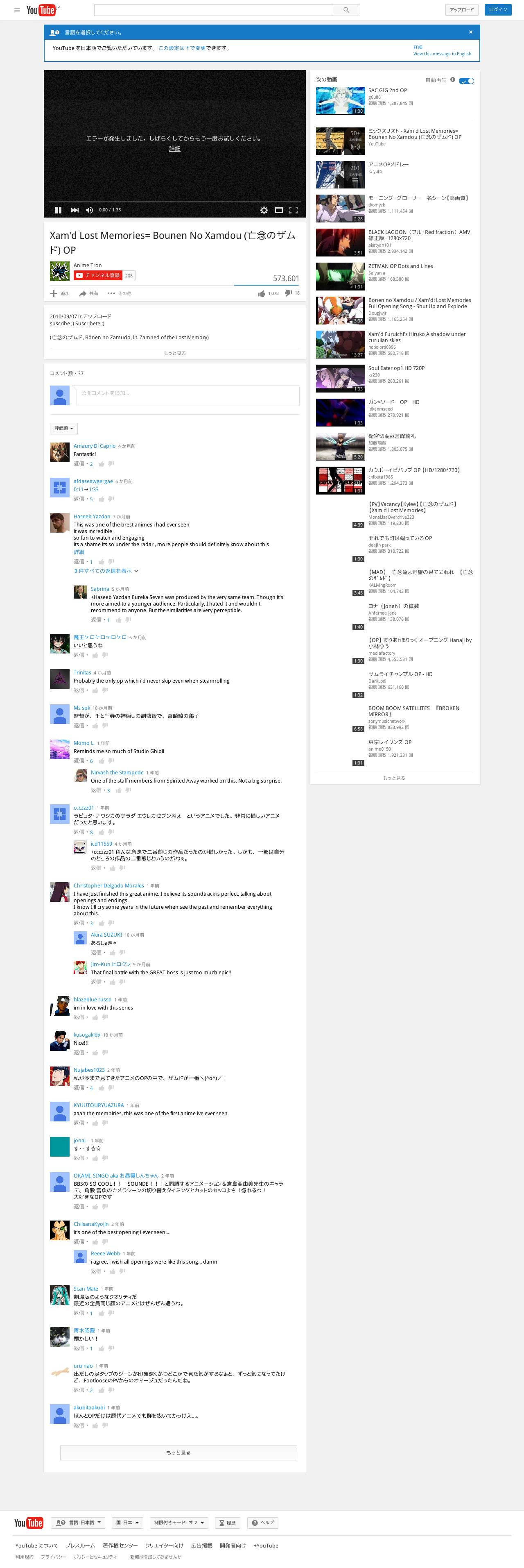
Task: Open the hamburger guide menu icon
Action: (x=17, y=10)
